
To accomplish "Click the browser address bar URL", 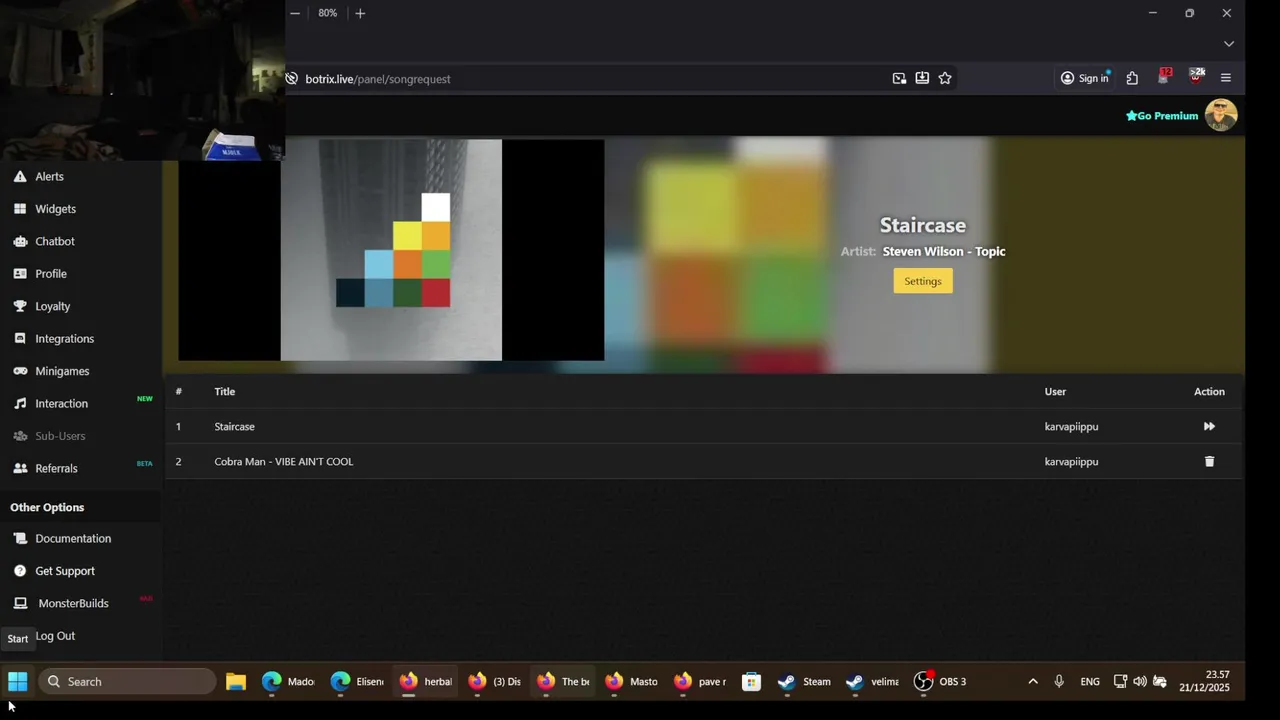I will [378, 79].
